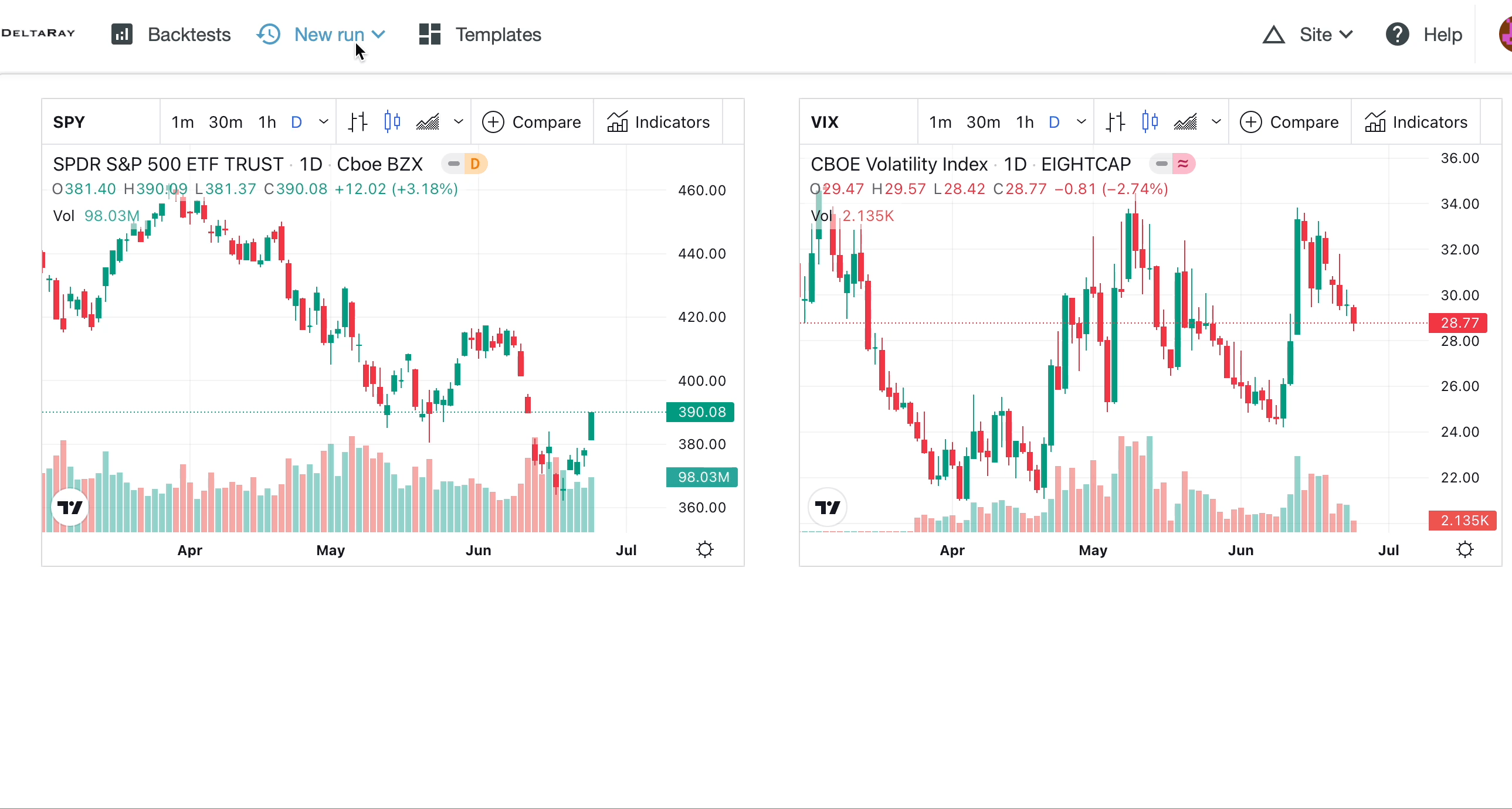Toggle the 1h timeframe on VIX chart
Image resolution: width=1512 pixels, height=809 pixels.
[1025, 122]
